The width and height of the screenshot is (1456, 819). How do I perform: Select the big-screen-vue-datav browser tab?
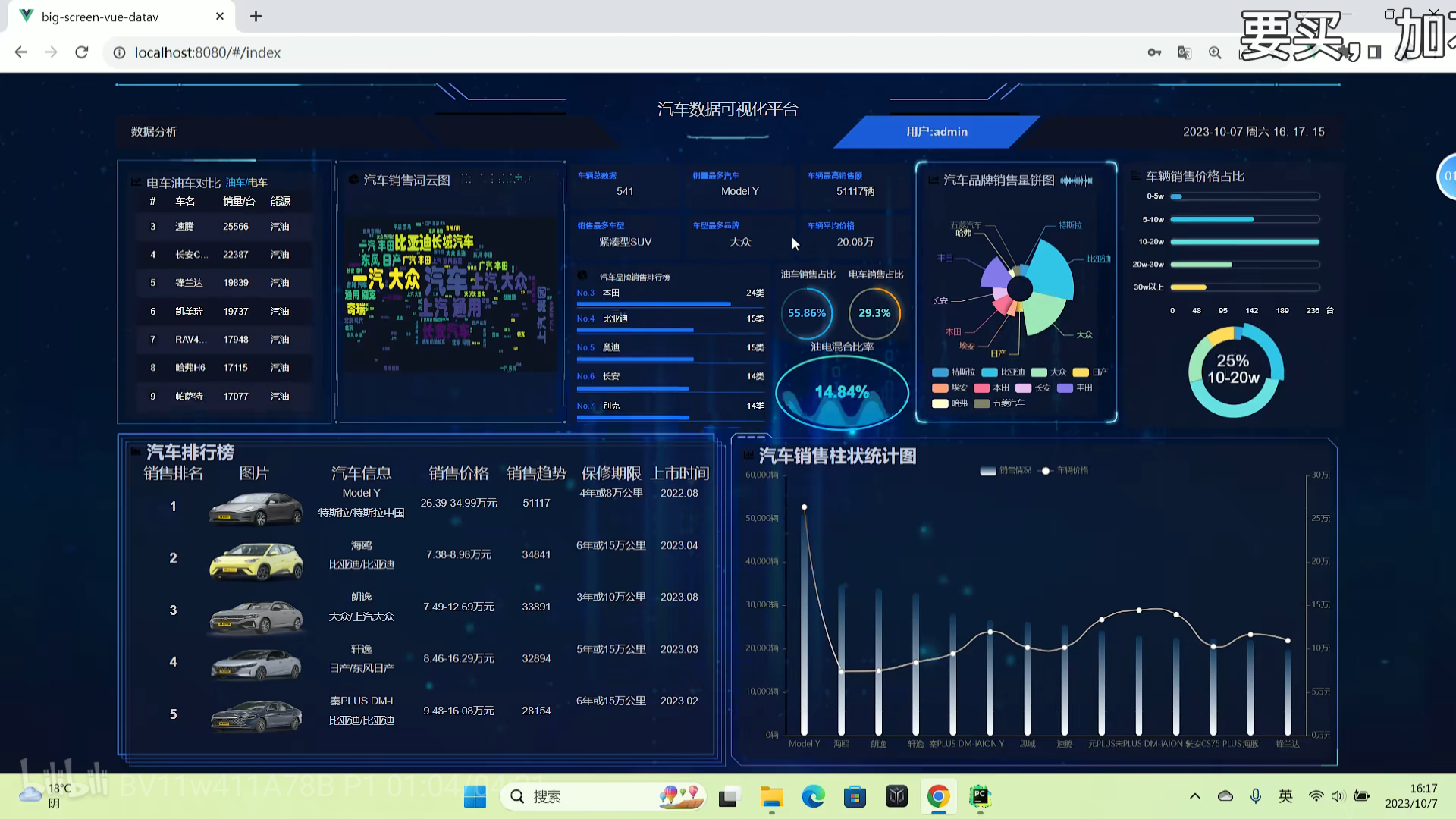click(100, 17)
